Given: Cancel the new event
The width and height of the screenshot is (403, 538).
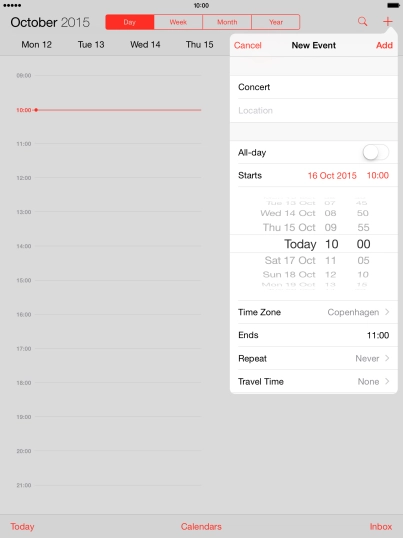Looking at the screenshot, I should (x=247, y=45).
